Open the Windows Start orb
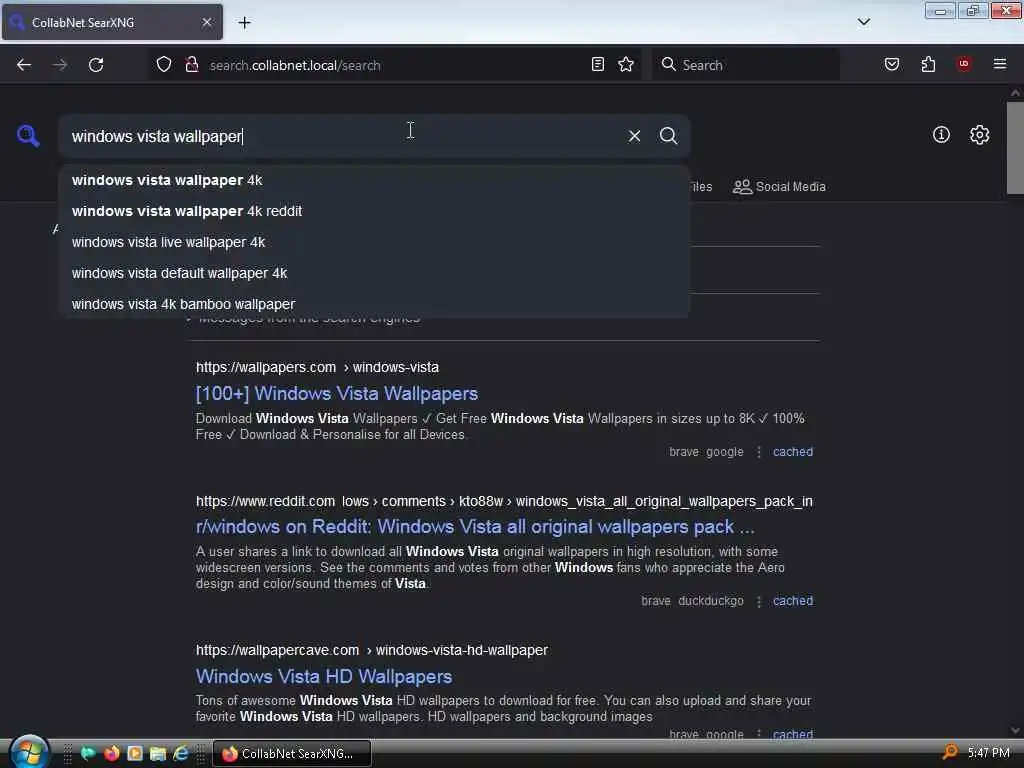 pyautogui.click(x=29, y=752)
